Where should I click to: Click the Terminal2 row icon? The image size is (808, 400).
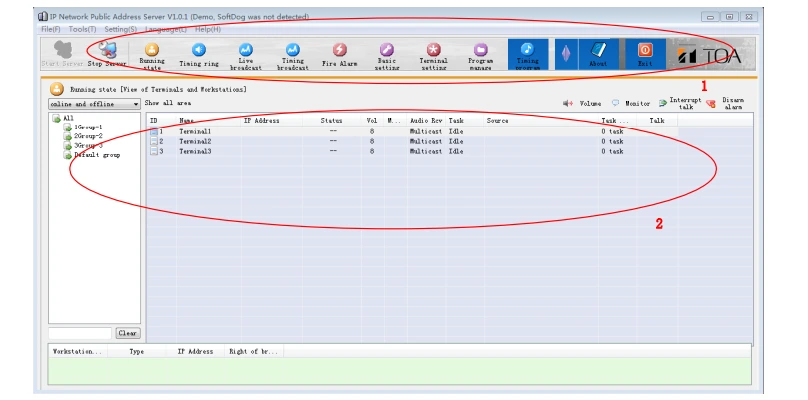point(154,141)
